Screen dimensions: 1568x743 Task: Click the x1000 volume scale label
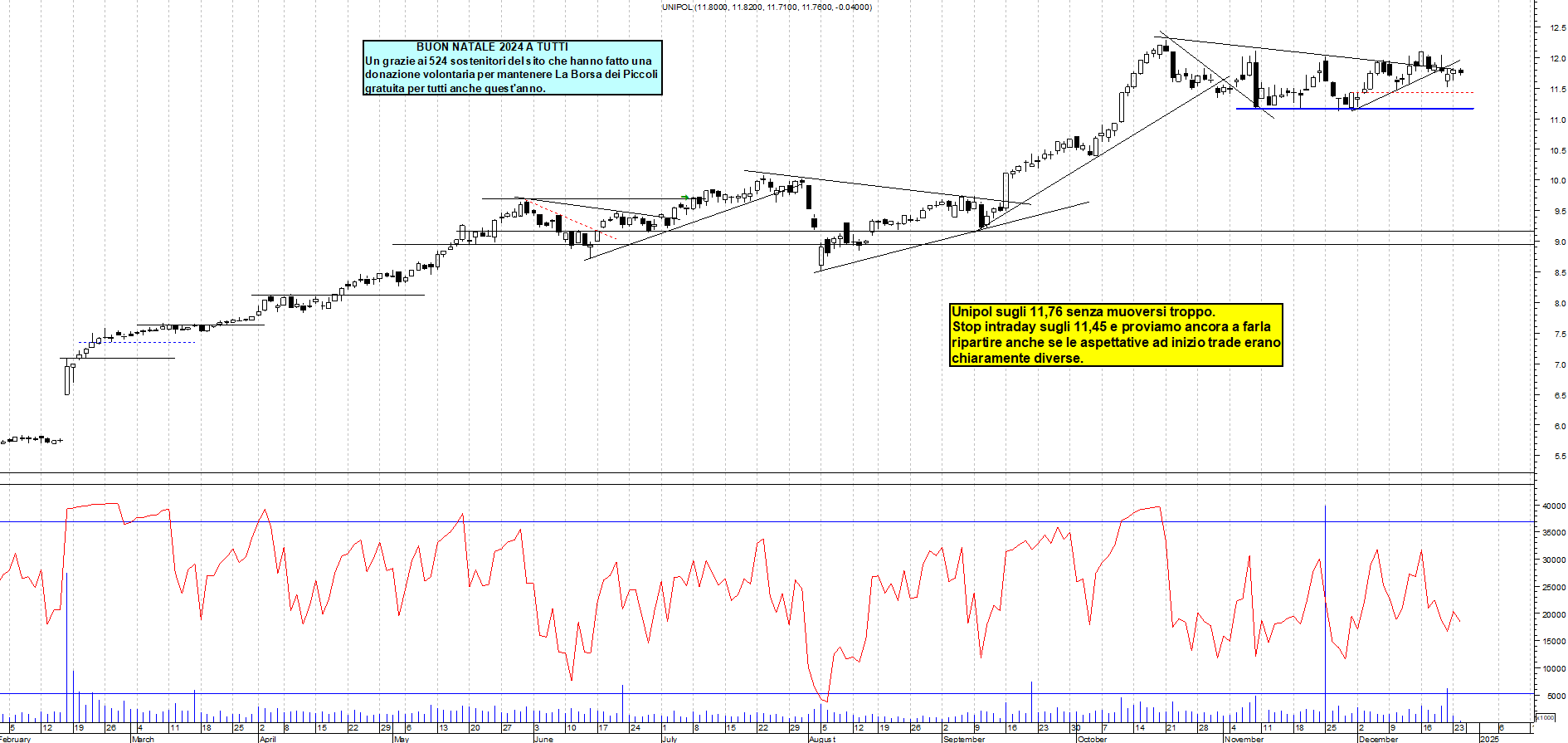click(x=1546, y=717)
